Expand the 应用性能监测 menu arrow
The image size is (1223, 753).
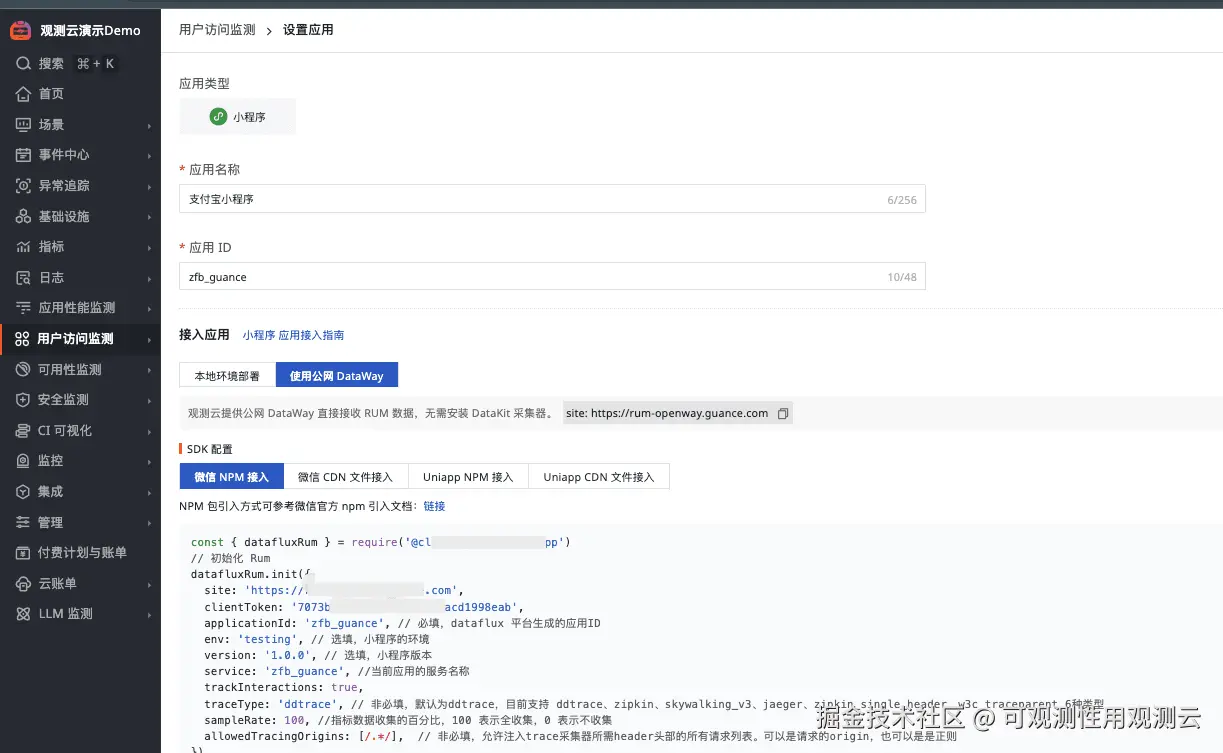point(149,309)
